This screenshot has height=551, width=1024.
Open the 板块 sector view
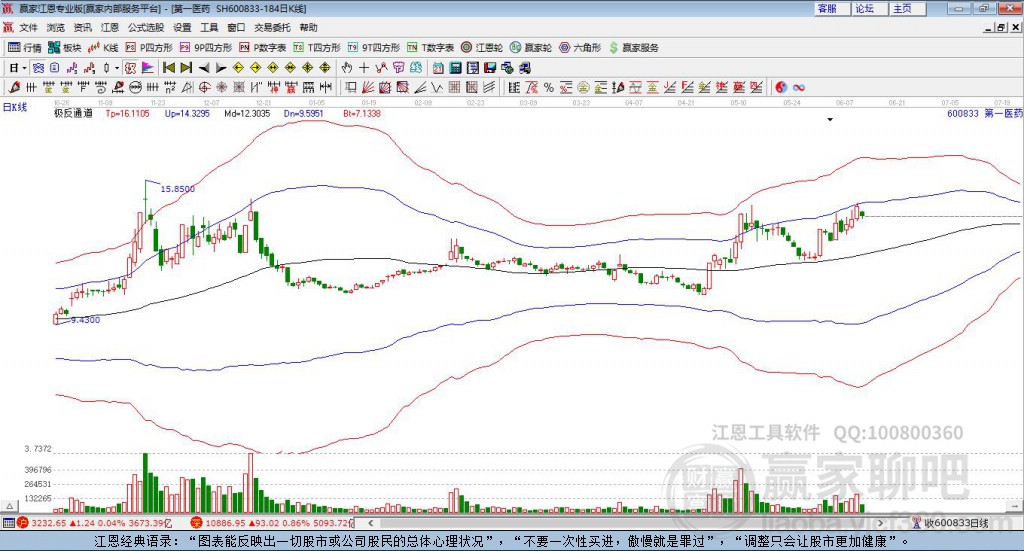tap(64, 48)
